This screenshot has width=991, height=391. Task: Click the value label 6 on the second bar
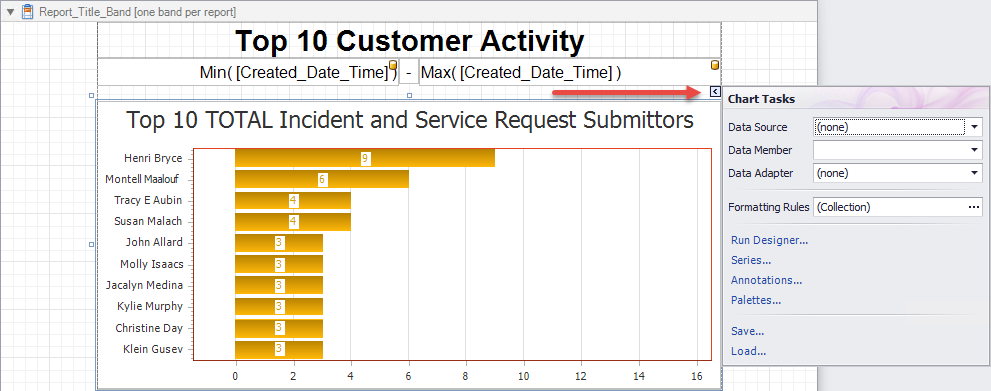tap(322, 180)
